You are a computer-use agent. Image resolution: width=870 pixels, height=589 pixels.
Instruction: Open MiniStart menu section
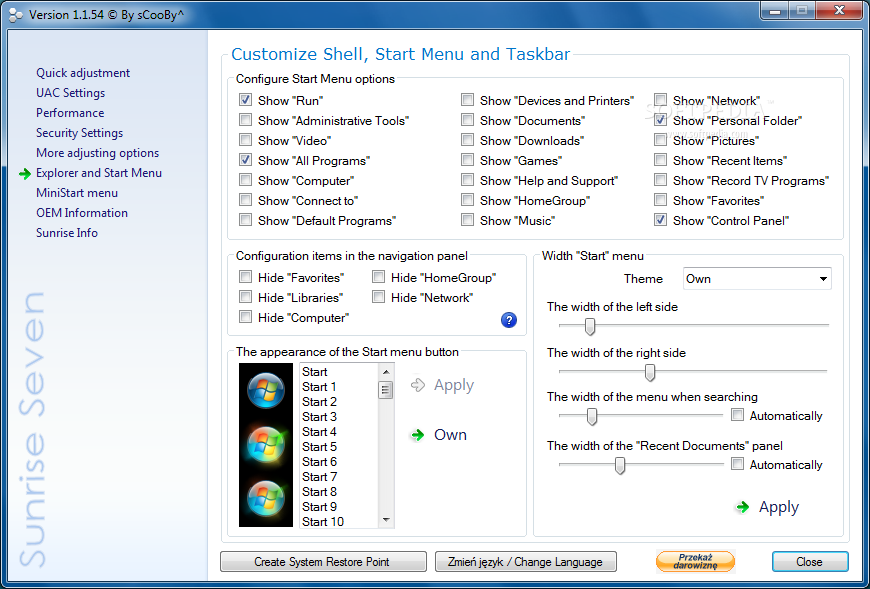77,192
